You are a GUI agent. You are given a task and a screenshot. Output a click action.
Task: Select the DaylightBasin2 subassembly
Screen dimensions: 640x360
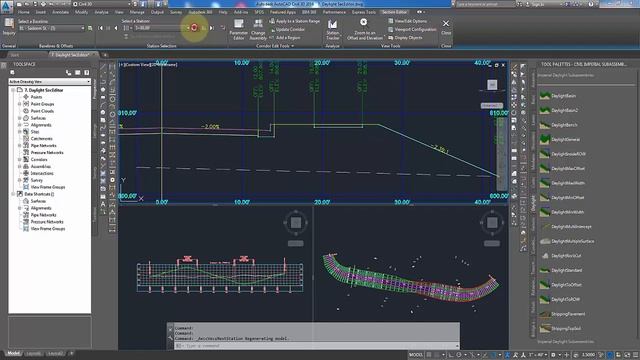(559, 110)
